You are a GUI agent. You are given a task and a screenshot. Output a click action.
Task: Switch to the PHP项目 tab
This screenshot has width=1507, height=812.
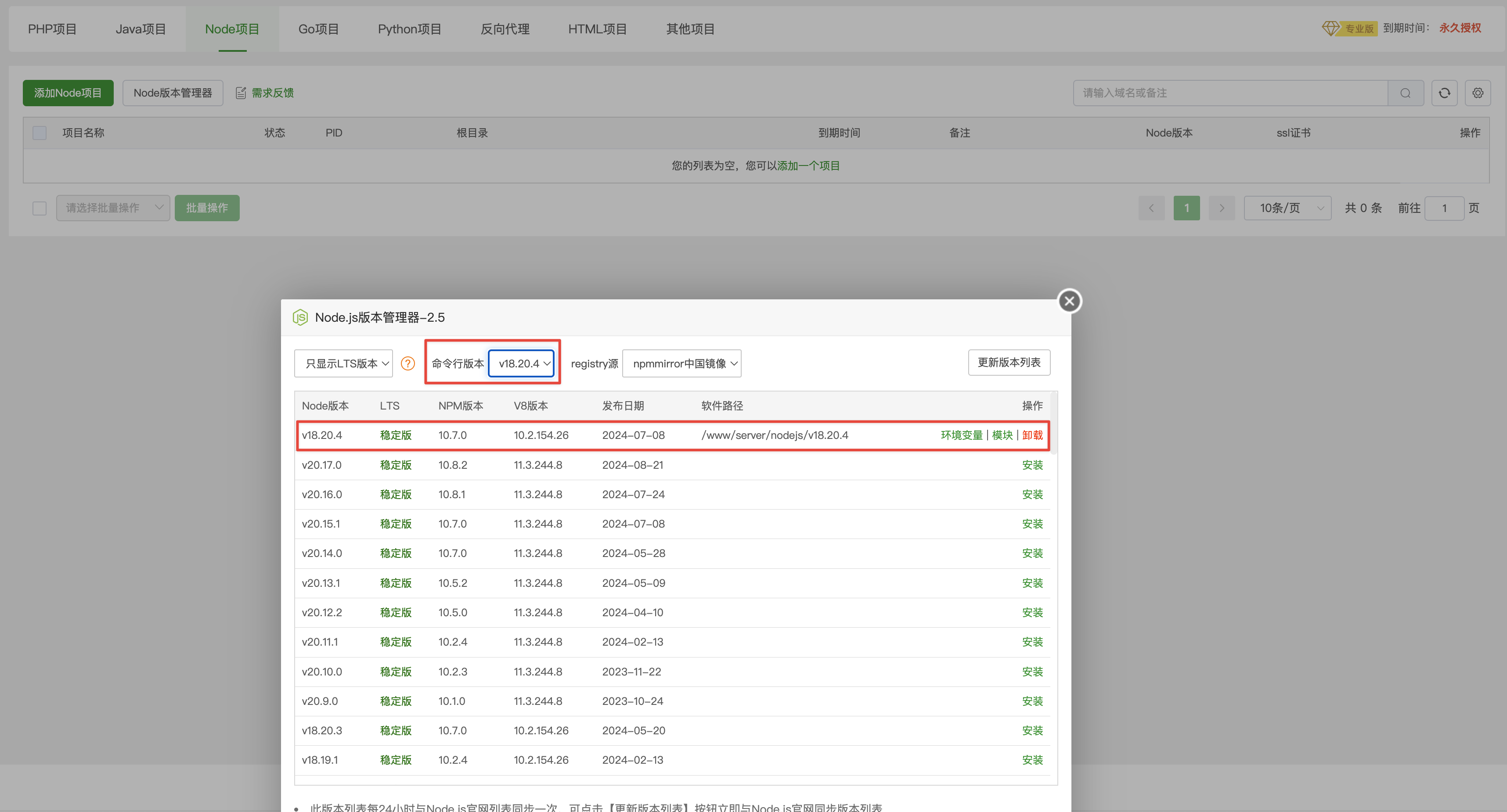tap(52, 29)
